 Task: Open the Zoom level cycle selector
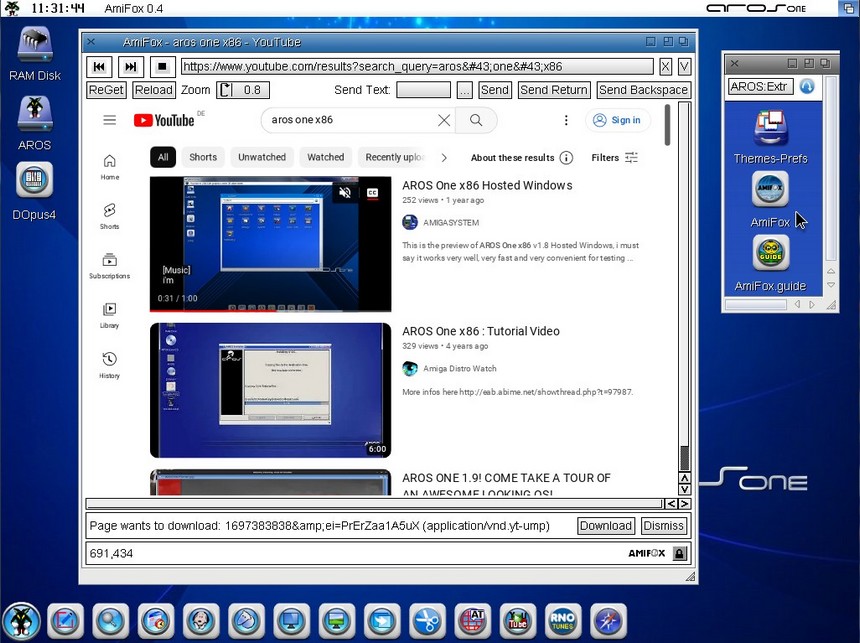point(241,90)
